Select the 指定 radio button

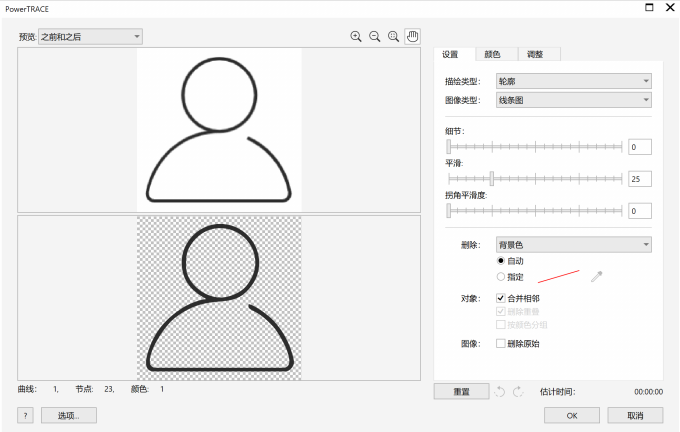[x=501, y=276]
